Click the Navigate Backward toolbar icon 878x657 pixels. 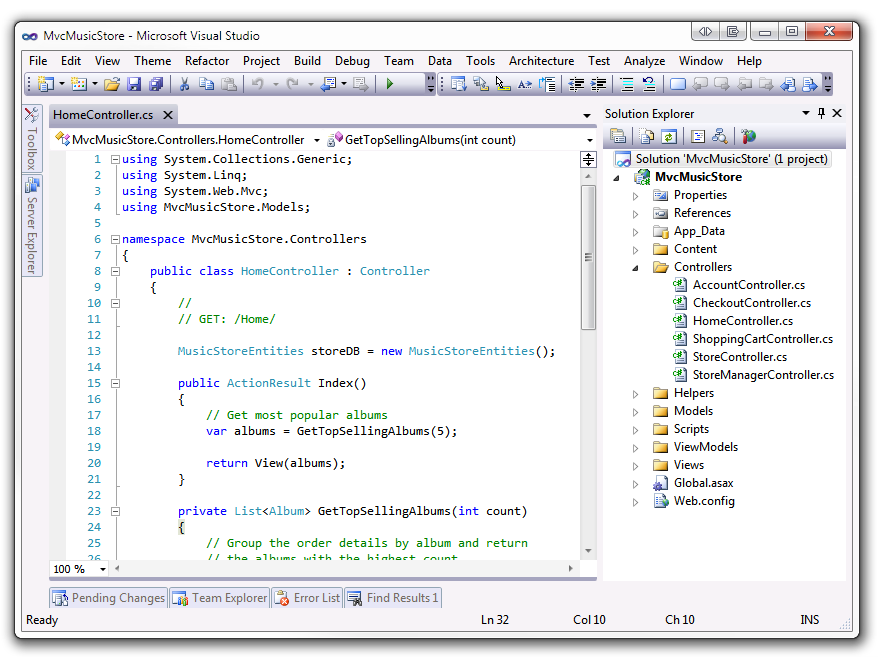328,84
